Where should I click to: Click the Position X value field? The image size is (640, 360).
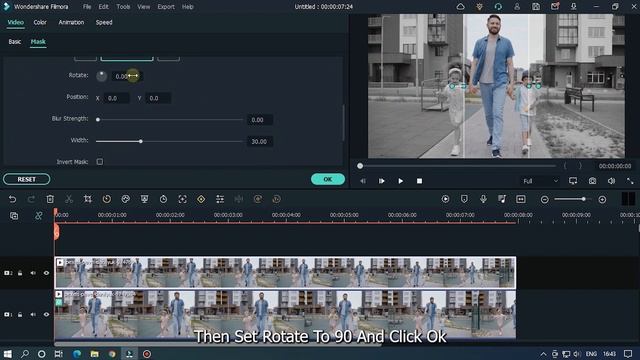pyautogui.click(x=116, y=98)
